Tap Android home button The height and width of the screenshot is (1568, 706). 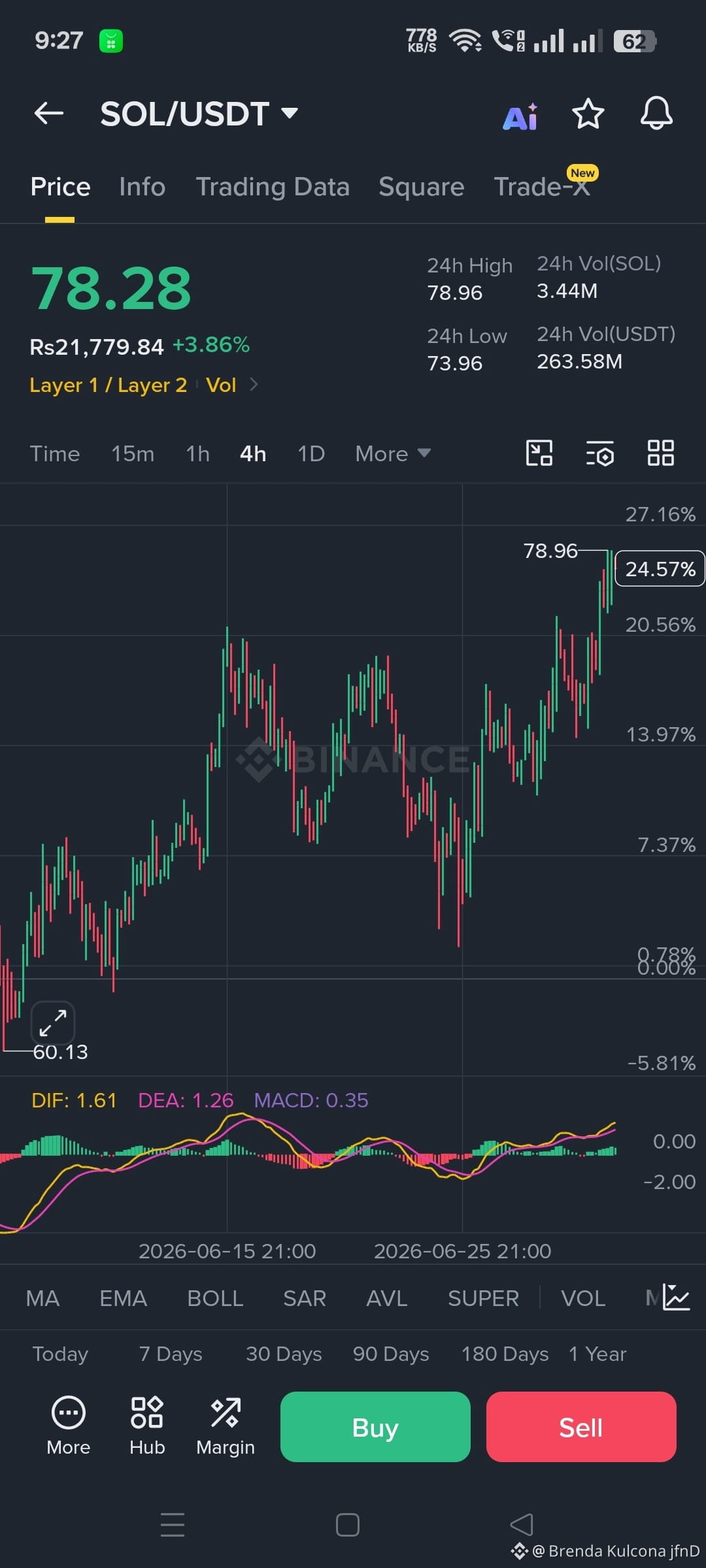click(x=347, y=1525)
